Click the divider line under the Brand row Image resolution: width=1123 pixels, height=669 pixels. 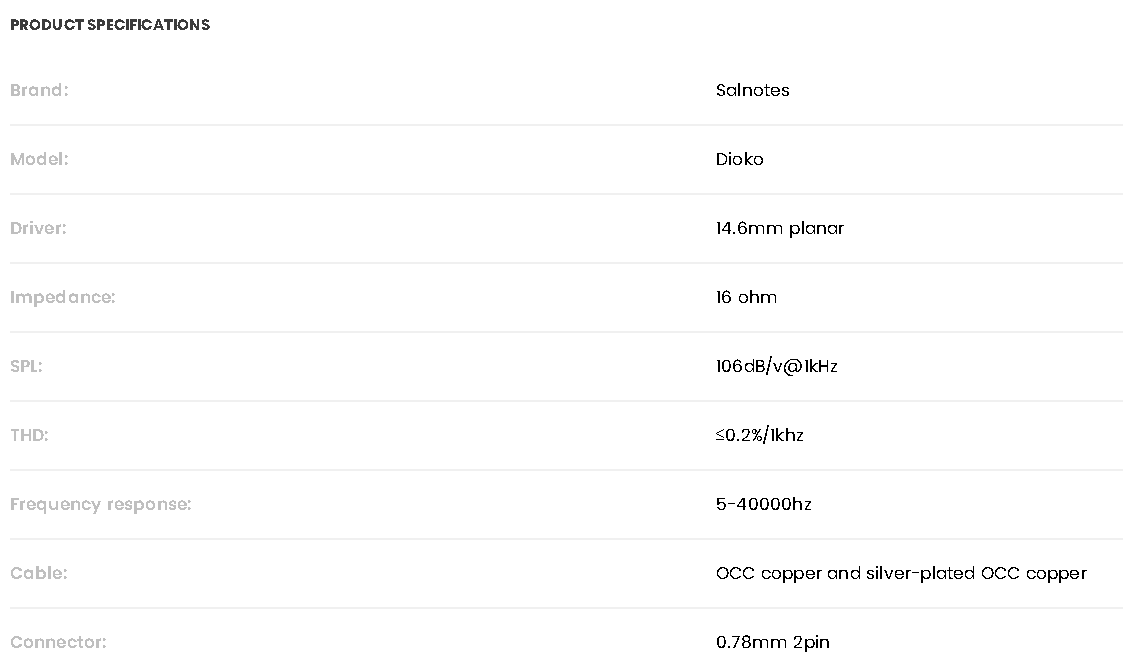click(566, 125)
